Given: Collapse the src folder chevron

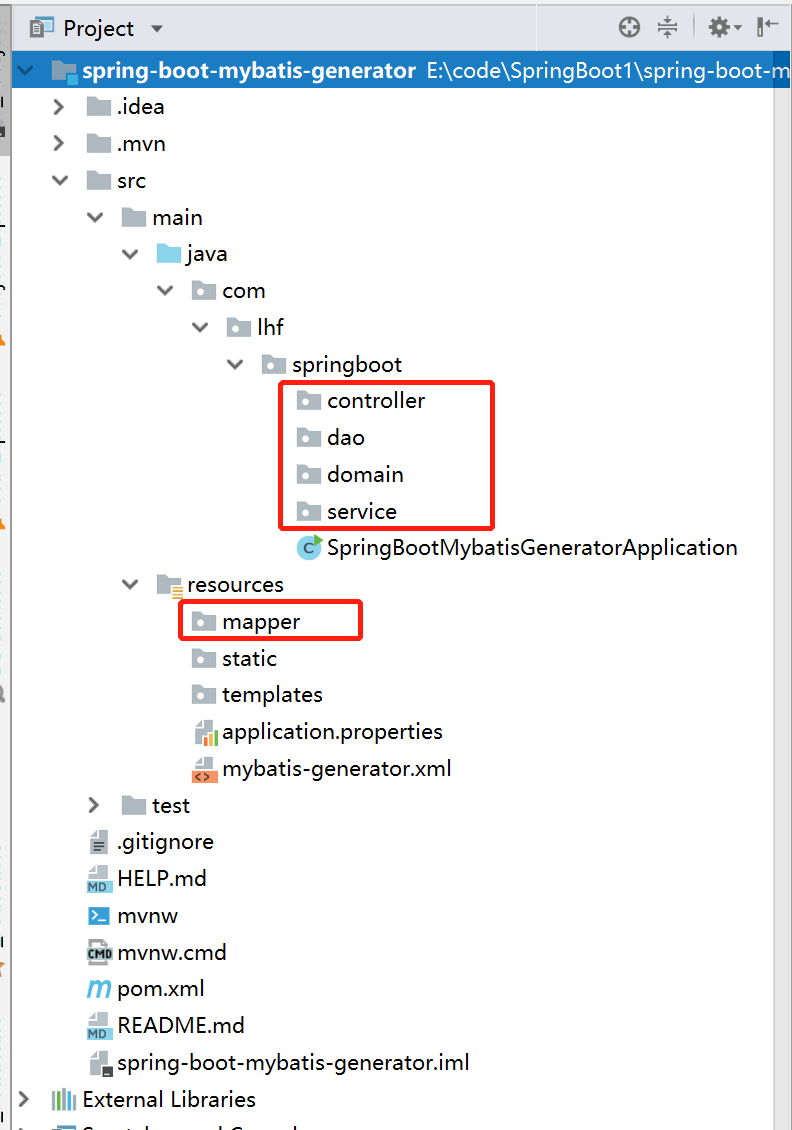Looking at the screenshot, I should point(61,180).
